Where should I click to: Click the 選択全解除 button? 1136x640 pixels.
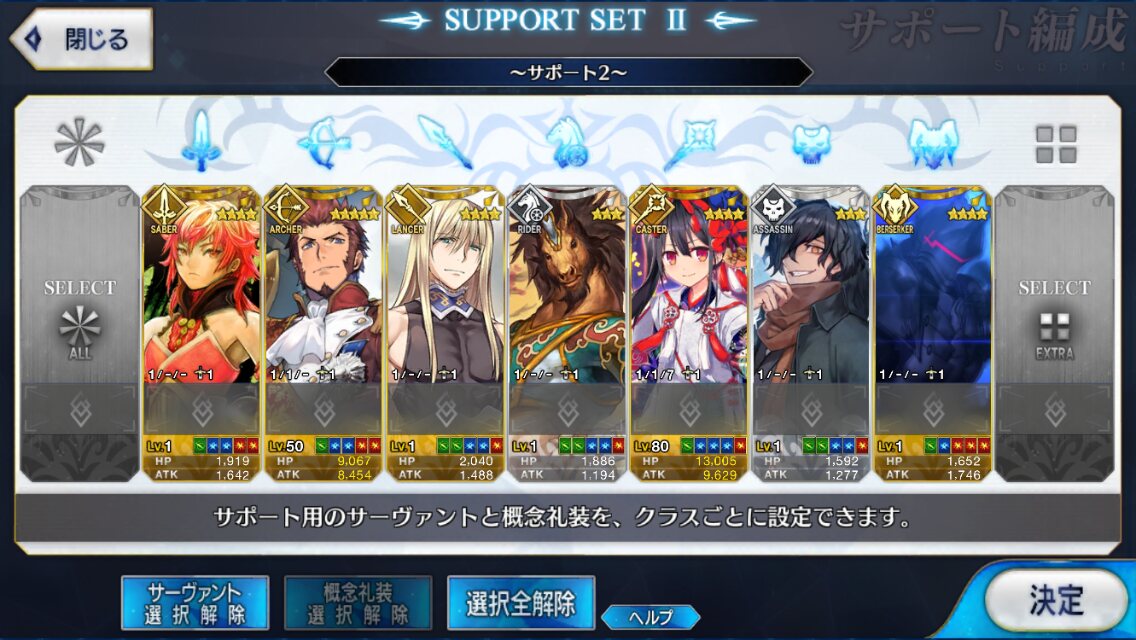click(x=521, y=602)
